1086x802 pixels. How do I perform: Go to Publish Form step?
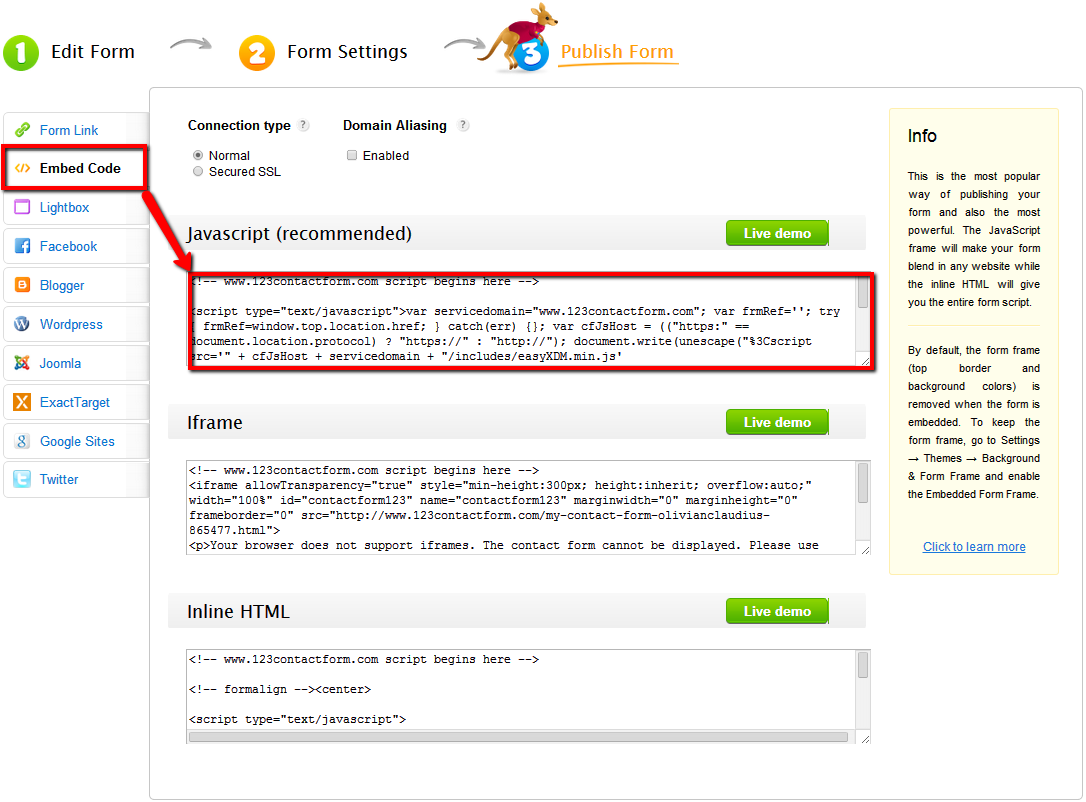[617, 52]
